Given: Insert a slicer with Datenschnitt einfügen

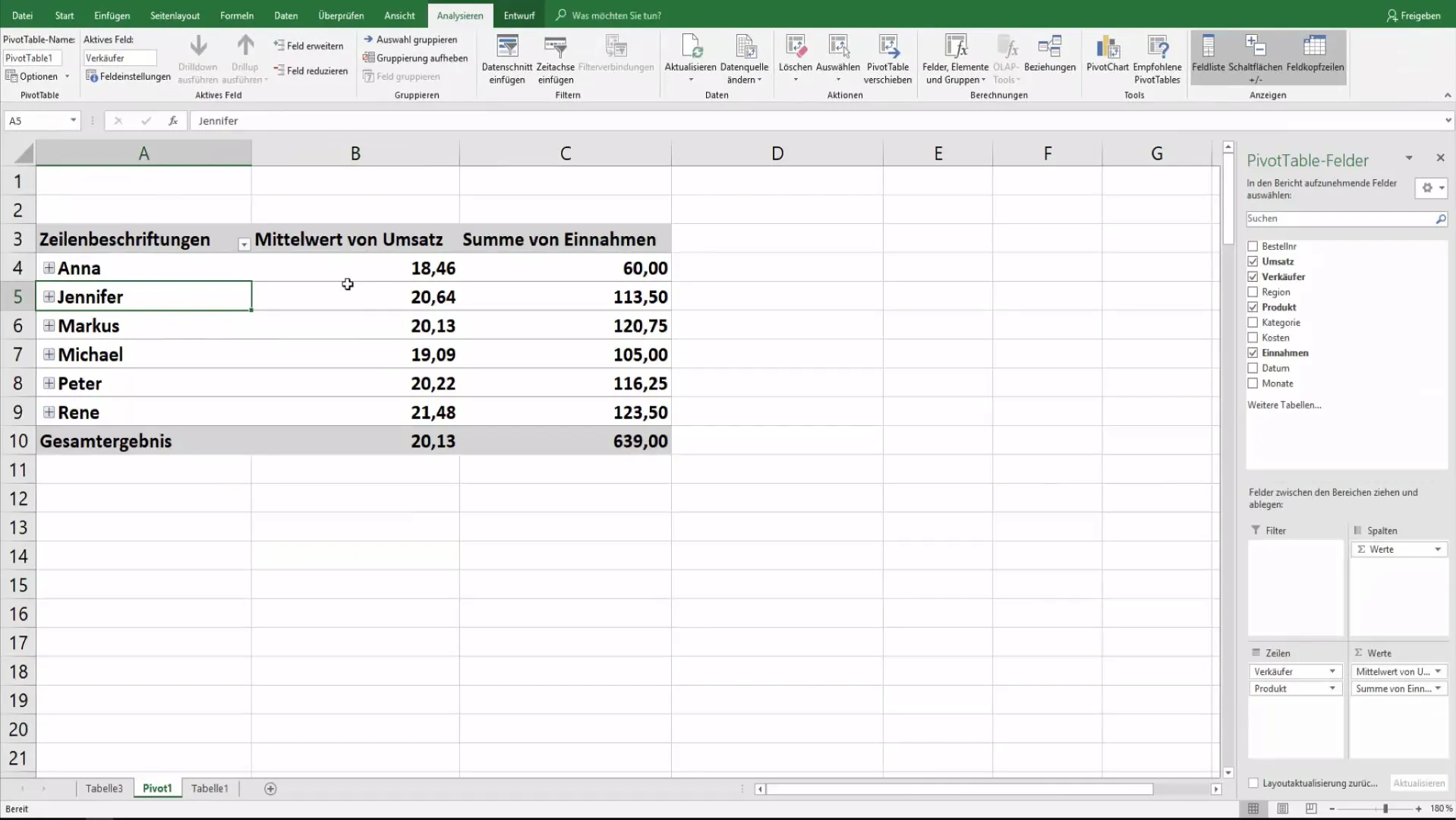Looking at the screenshot, I should point(506,59).
